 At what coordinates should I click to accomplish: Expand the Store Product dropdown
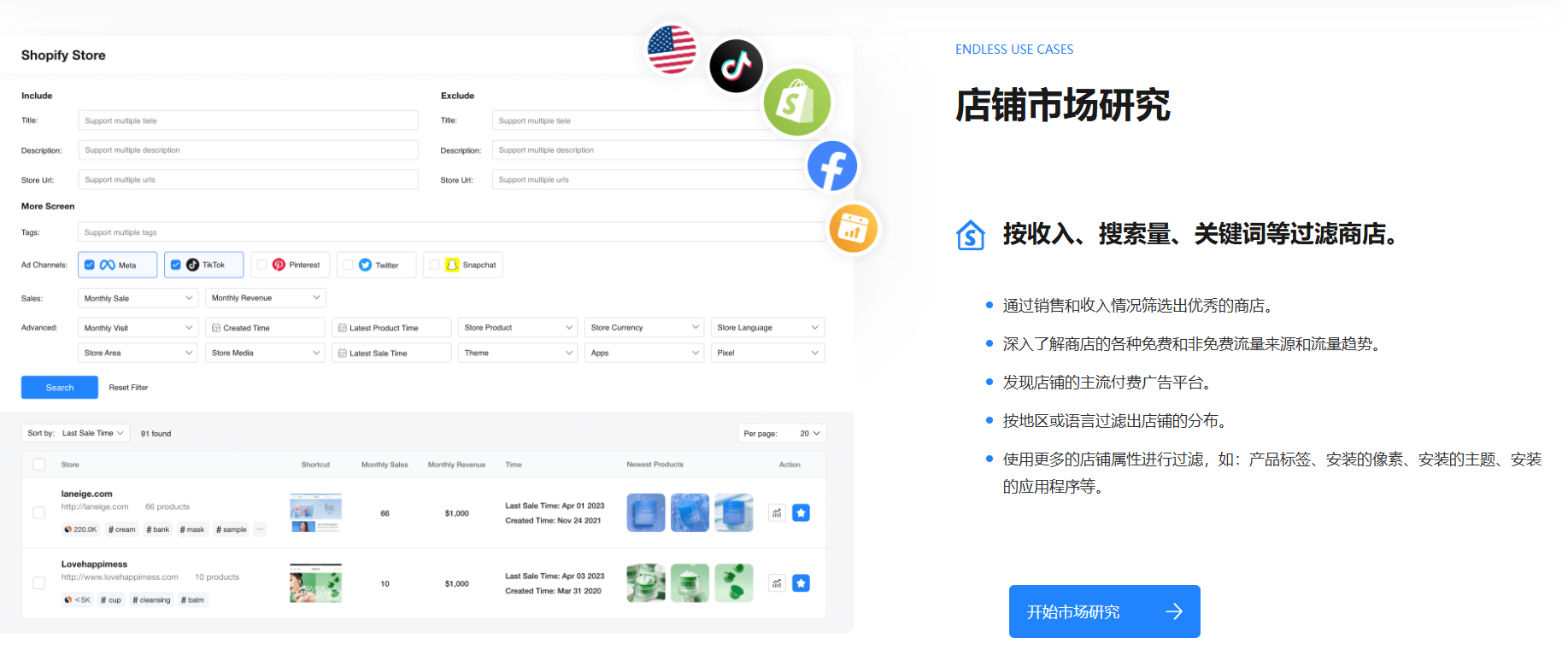point(518,328)
